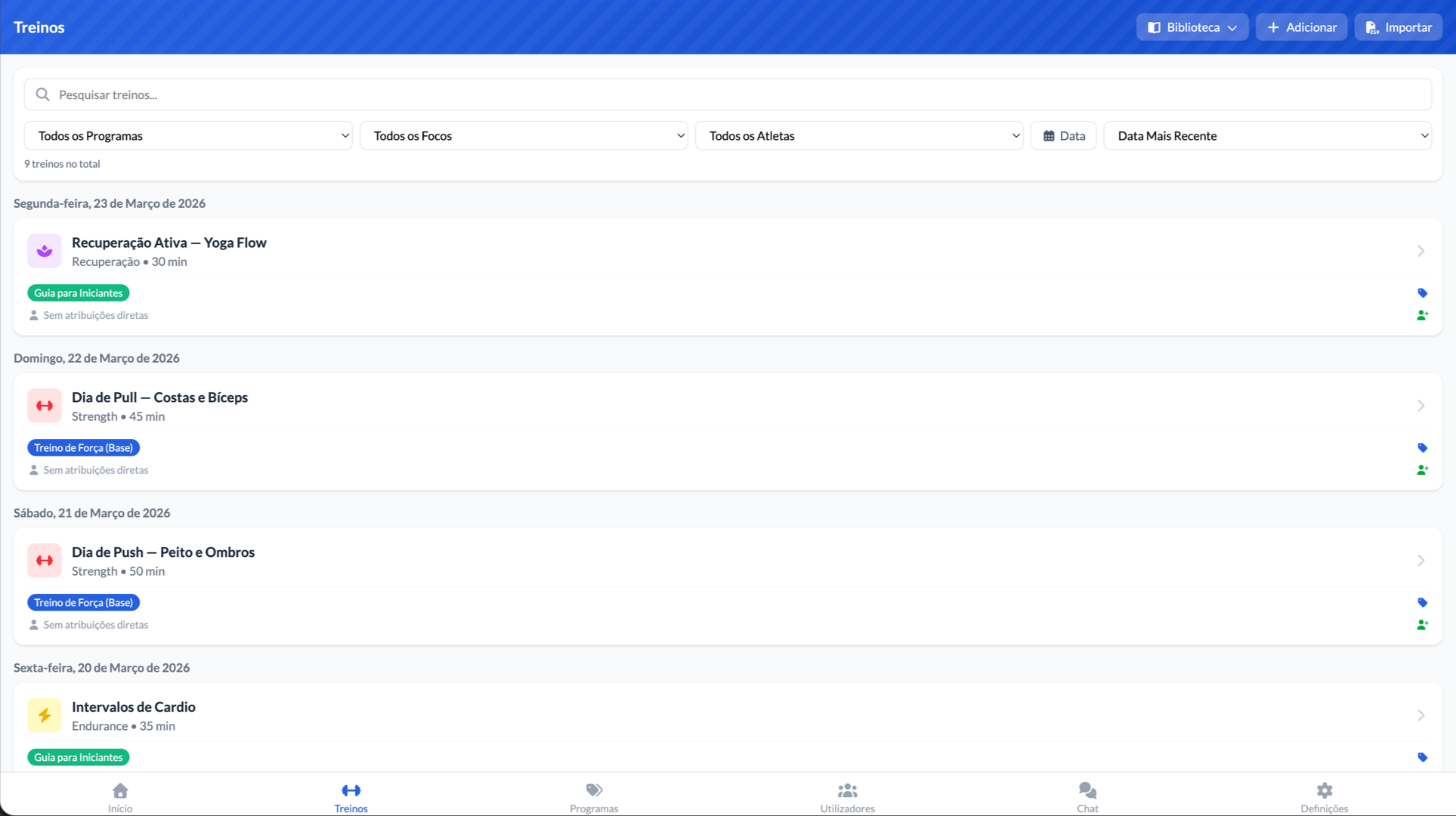Click tag icon on Dia de Pull workout
Viewport: 1456px width, 816px height.
1422,448
